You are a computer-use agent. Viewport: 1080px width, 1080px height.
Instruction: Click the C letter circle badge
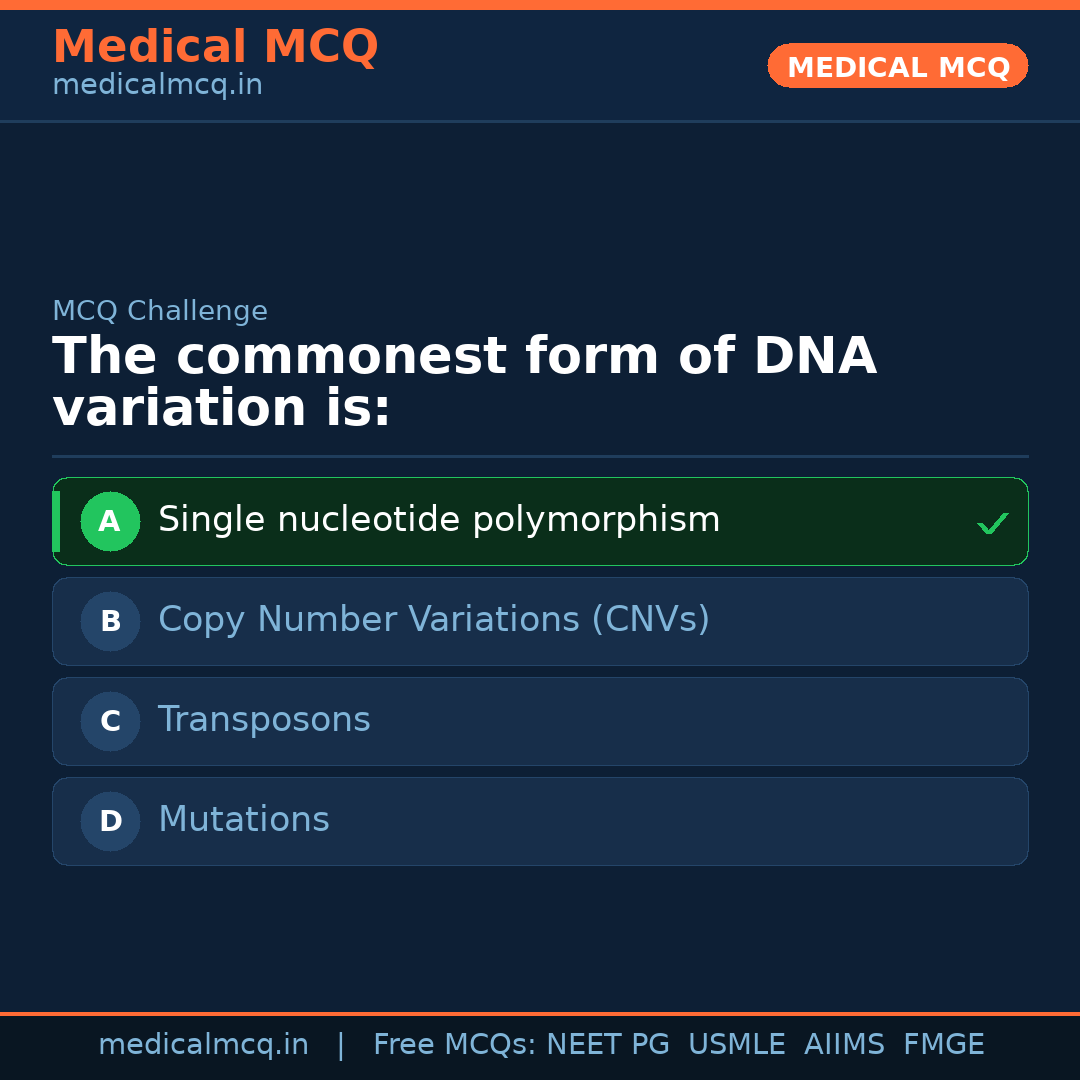(x=110, y=721)
